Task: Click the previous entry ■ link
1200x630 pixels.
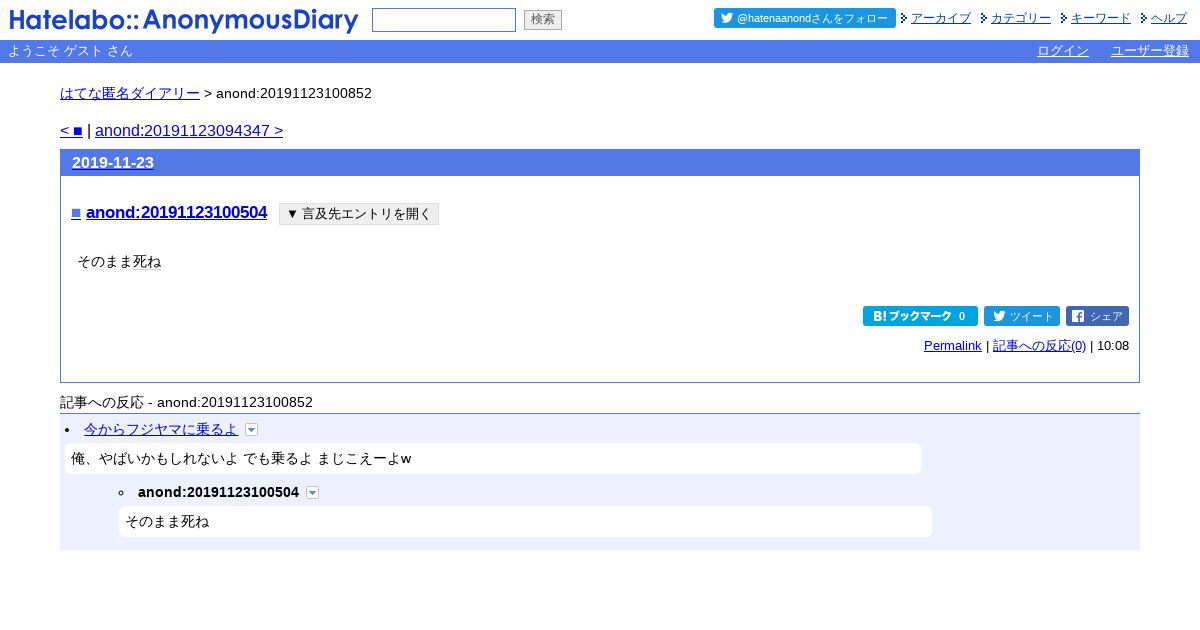Action: pos(71,130)
